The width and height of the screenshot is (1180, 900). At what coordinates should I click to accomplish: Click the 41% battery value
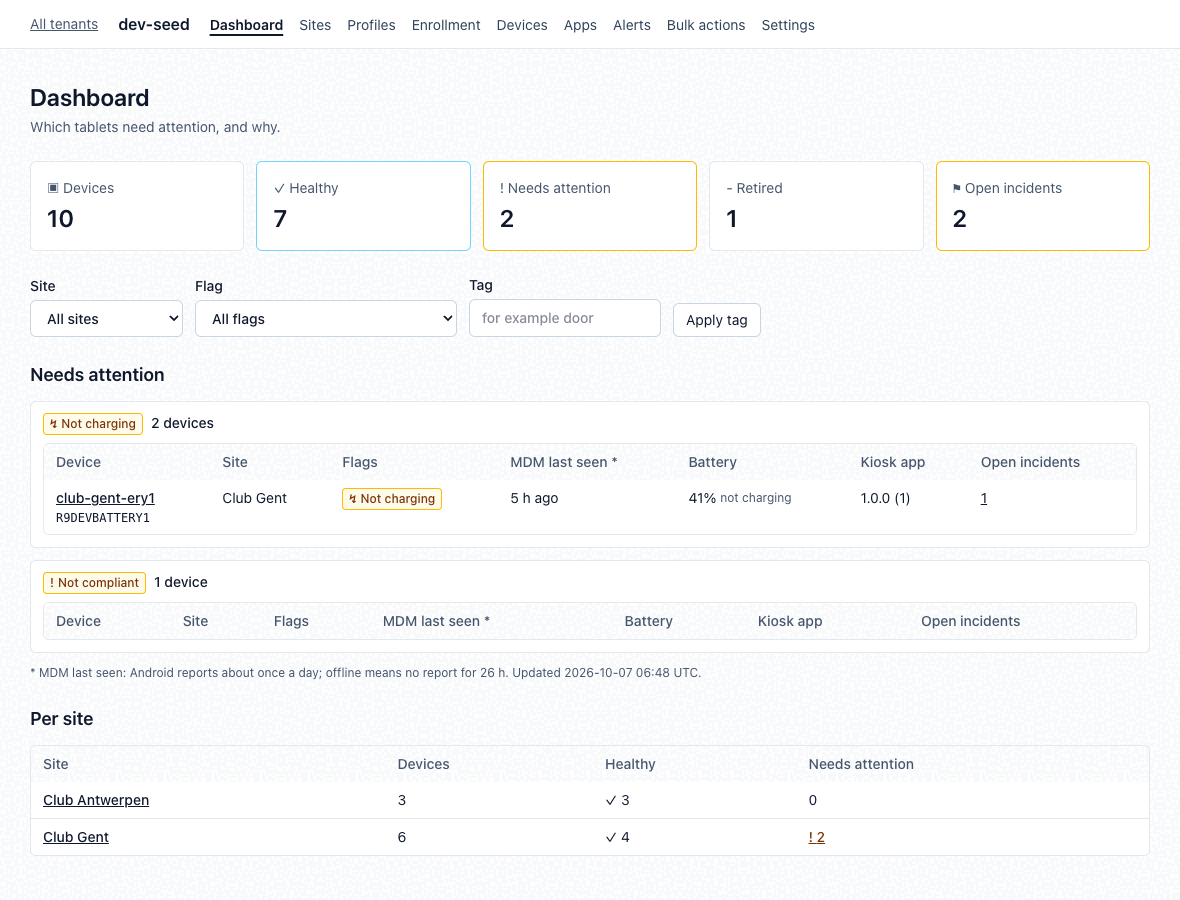pyautogui.click(x=702, y=498)
